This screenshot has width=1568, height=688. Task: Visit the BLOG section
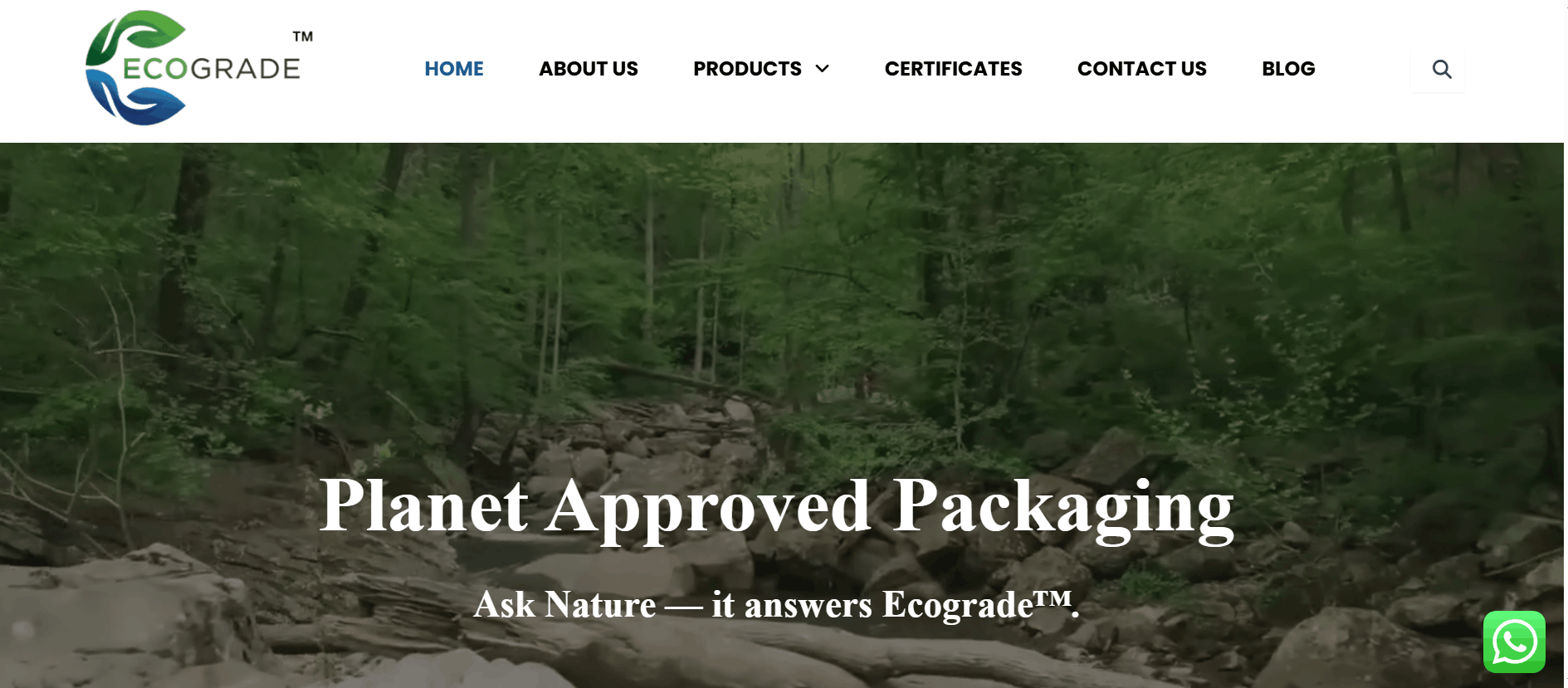coord(1288,69)
